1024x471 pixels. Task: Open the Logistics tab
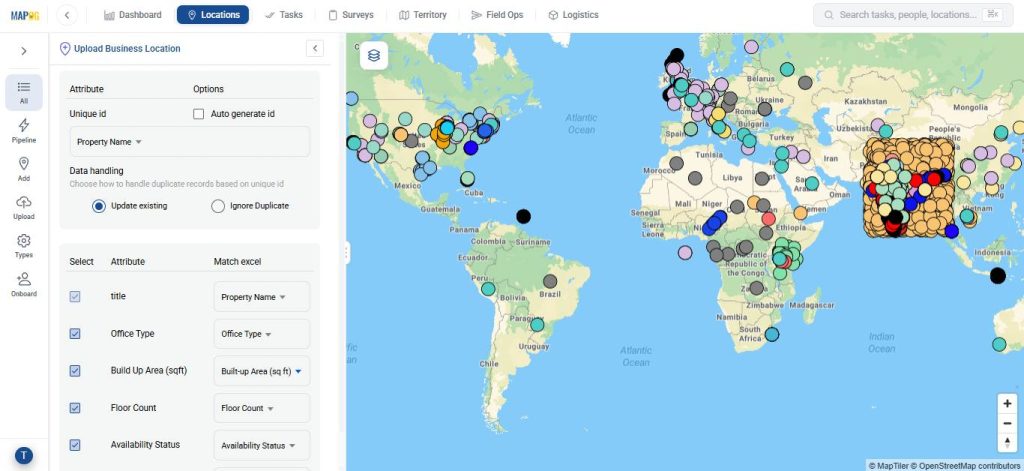click(x=573, y=15)
